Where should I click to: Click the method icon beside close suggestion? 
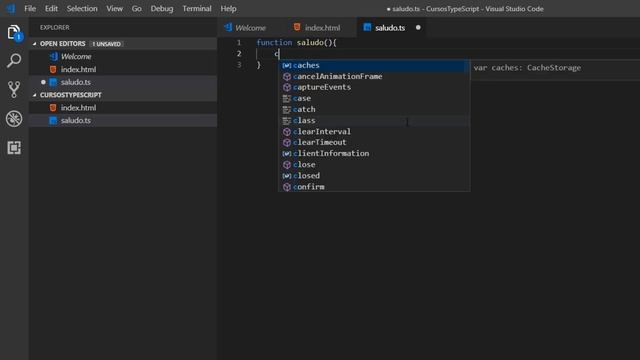pos(287,164)
